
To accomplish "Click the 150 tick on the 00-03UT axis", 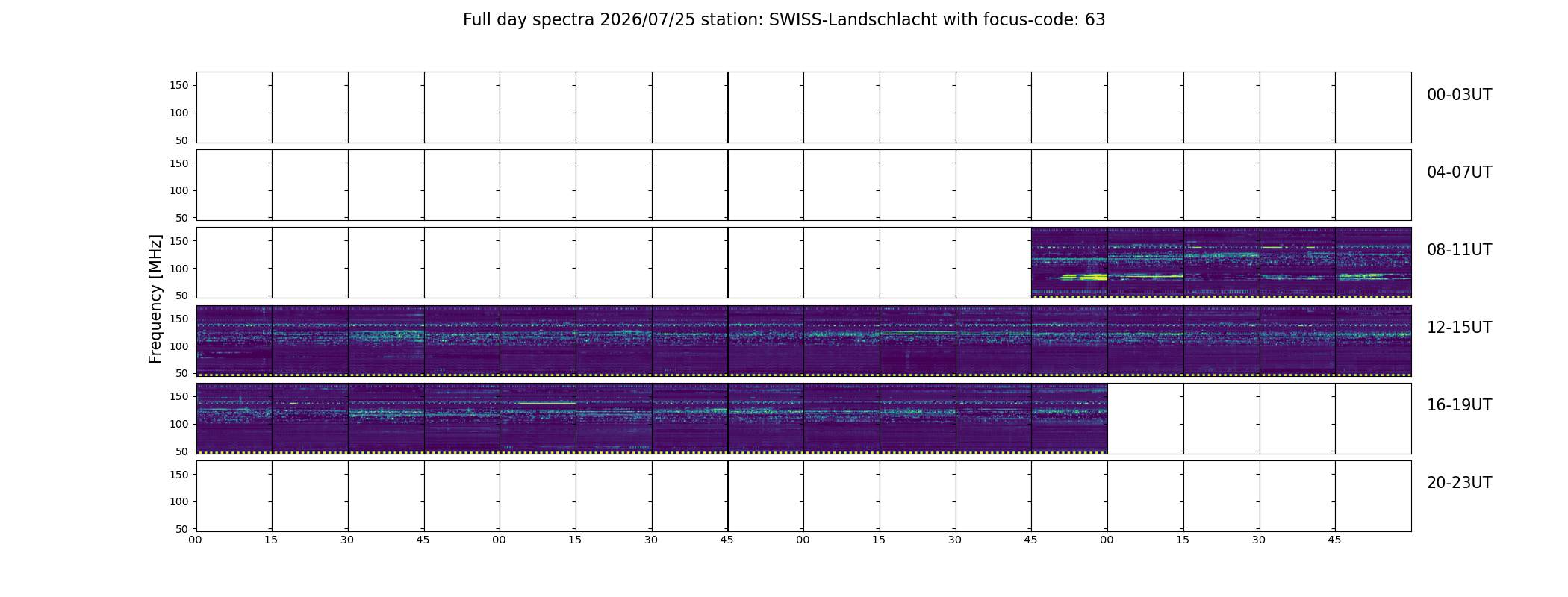I will 179,86.
